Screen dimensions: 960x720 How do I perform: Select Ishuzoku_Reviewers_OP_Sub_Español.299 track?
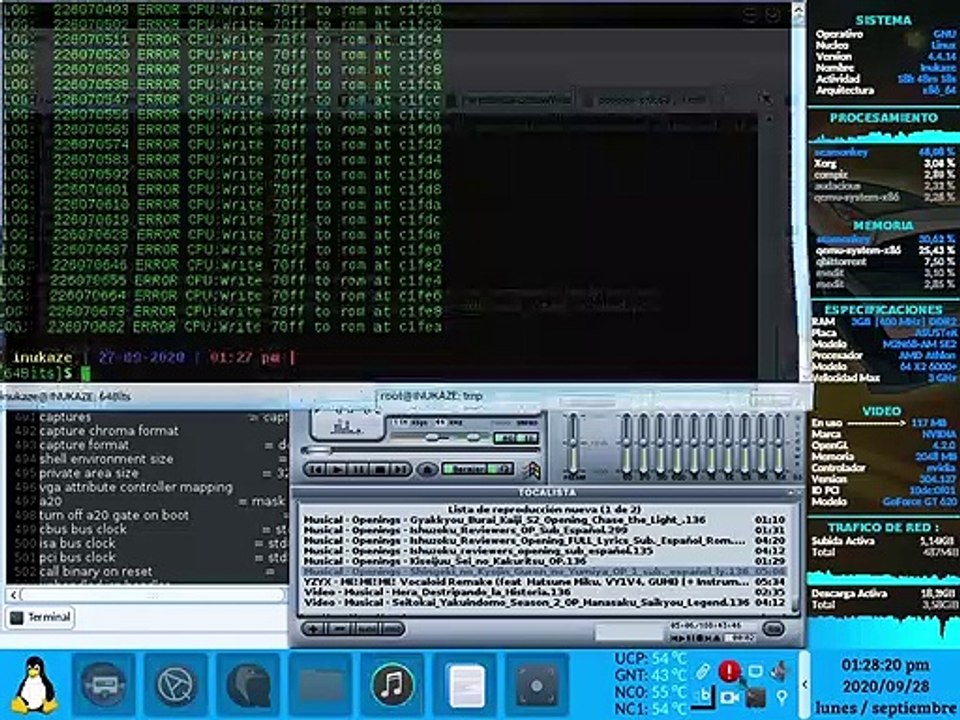544,530
